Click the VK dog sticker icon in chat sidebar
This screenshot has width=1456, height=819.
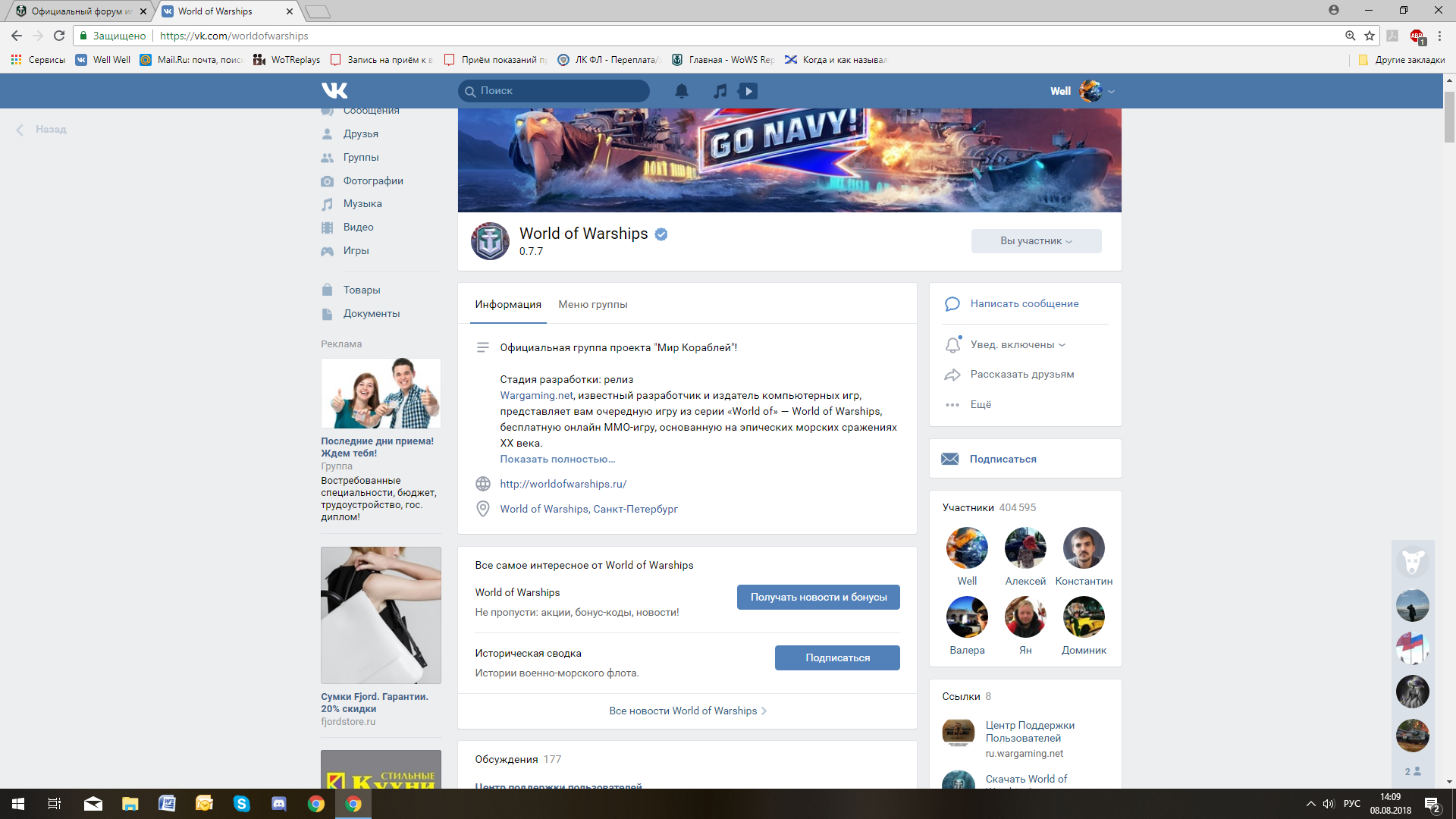click(x=1412, y=562)
